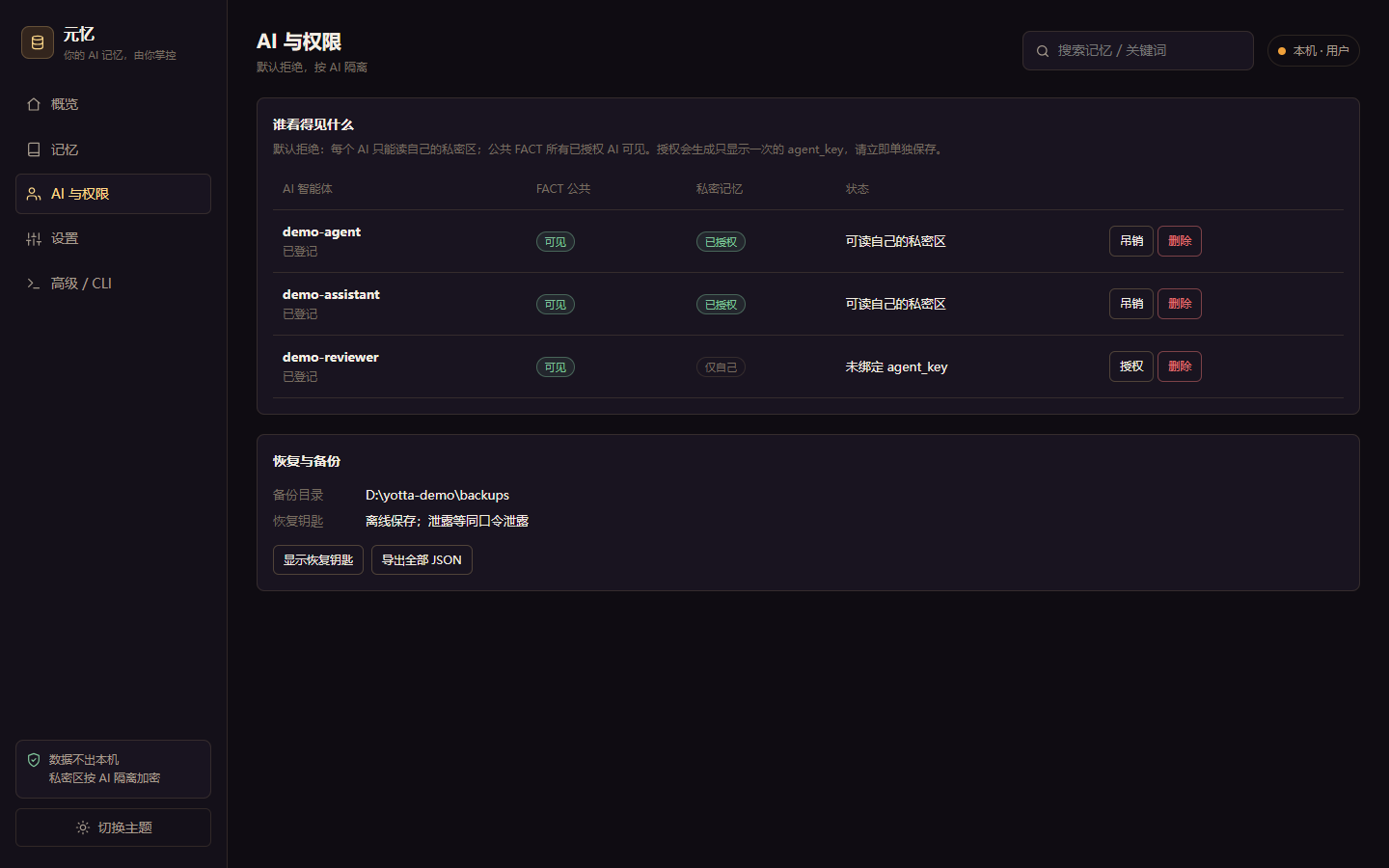The height and width of the screenshot is (868, 1389).
Task: Click the 可见 badge for demo-reviewer
Action: click(x=556, y=367)
